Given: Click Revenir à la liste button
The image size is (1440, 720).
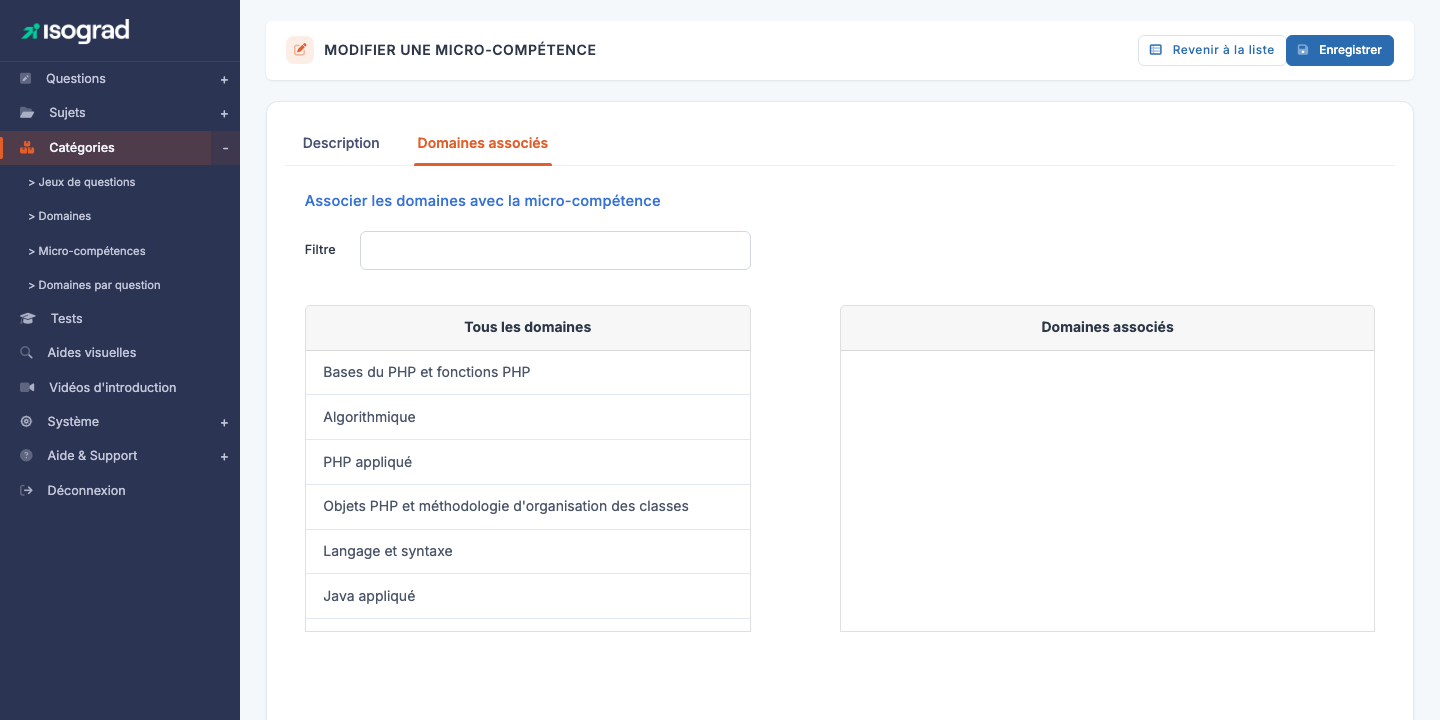Looking at the screenshot, I should pos(1212,50).
